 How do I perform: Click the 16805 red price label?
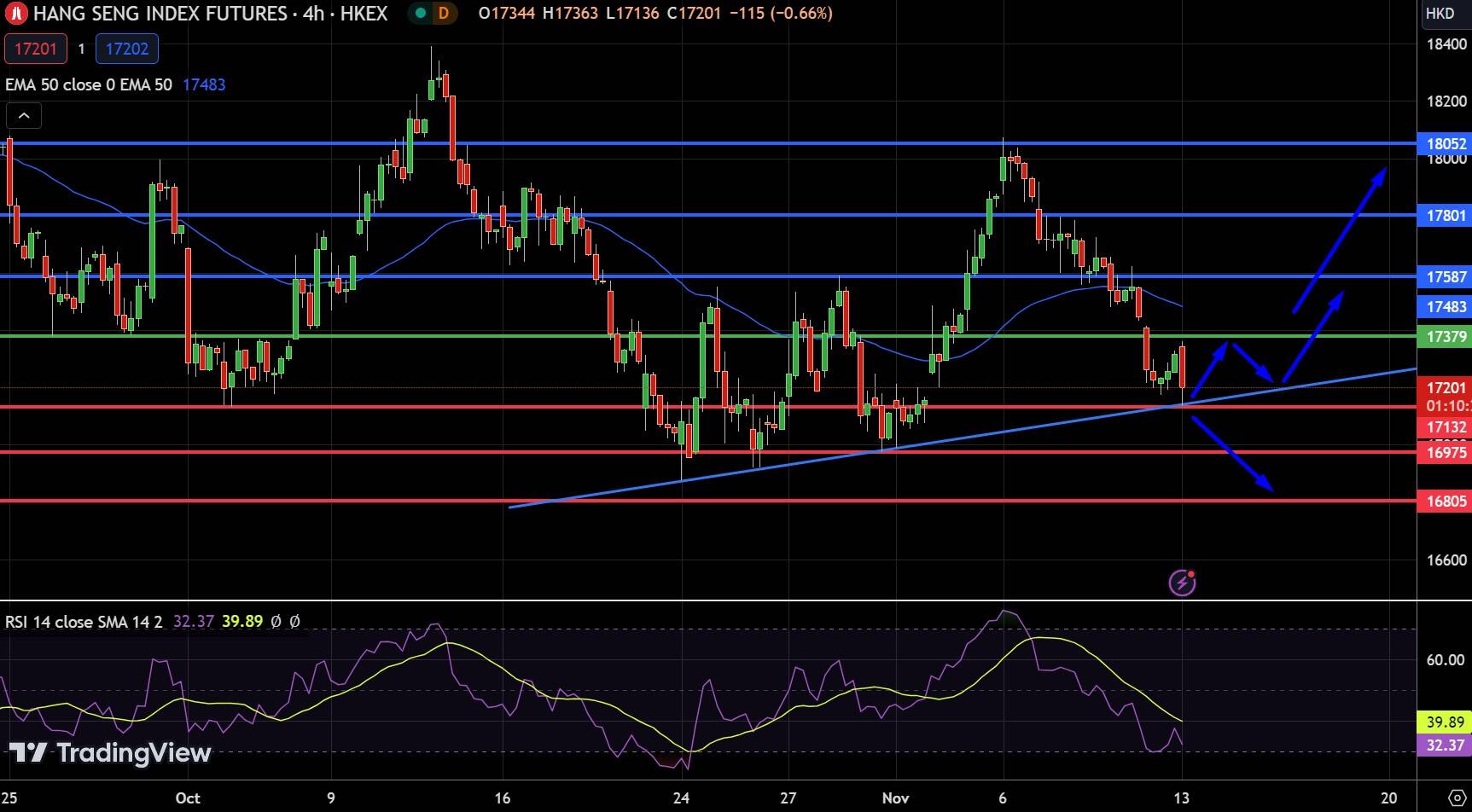pyautogui.click(x=1445, y=502)
